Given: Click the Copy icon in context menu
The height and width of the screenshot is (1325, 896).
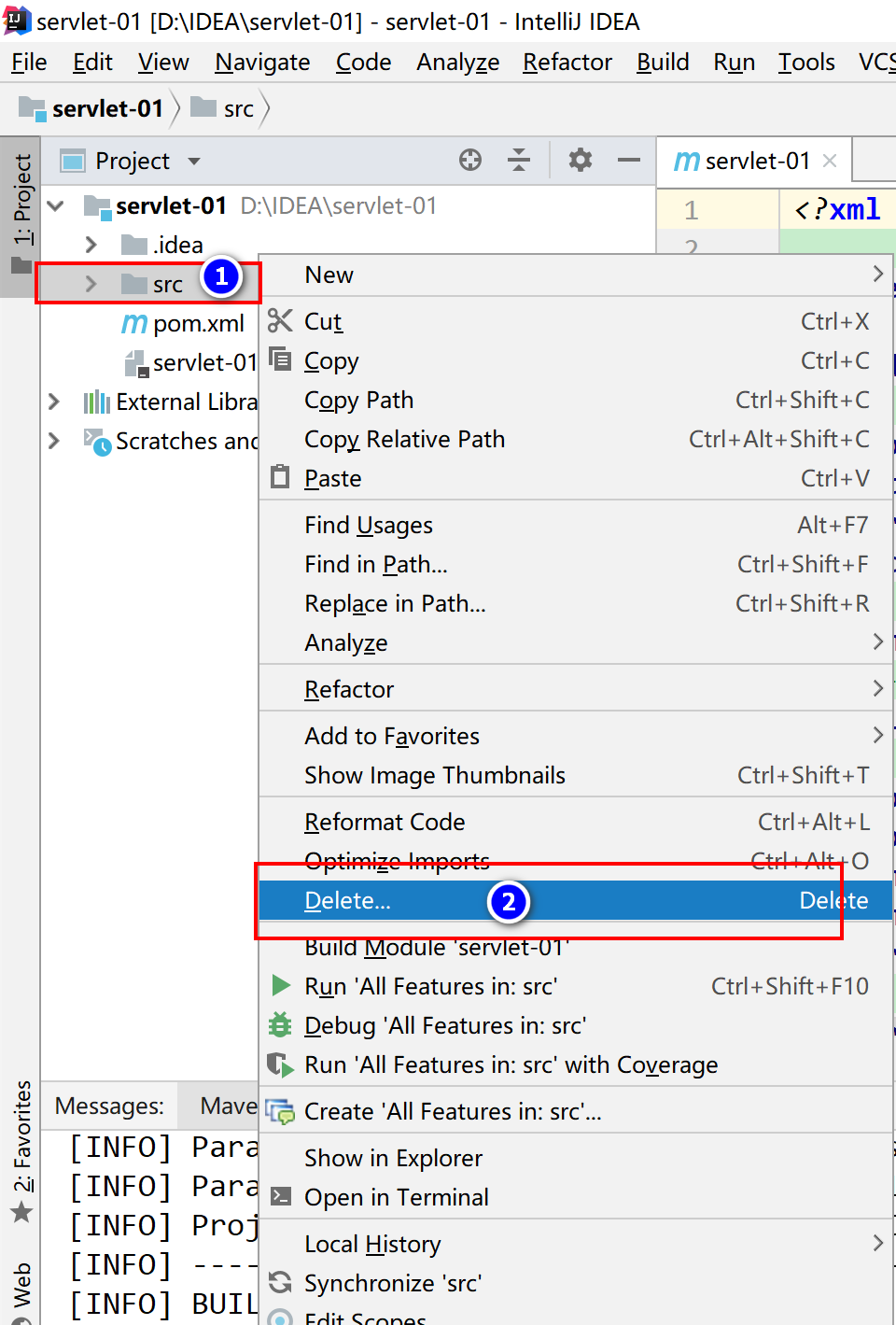Looking at the screenshot, I should tap(280, 359).
